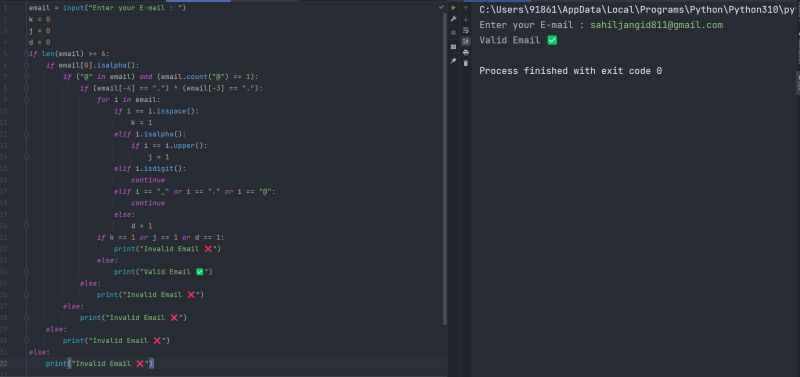Click editor vertical scrollbar
800x377 pixels.
click(x=445, y=168)
